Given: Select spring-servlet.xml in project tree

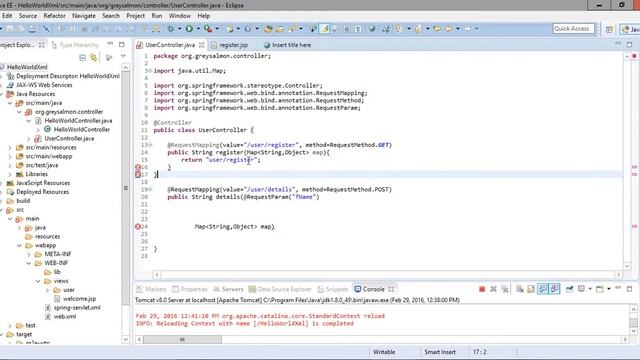Looking at the screenshot, I should click(73, 308).
